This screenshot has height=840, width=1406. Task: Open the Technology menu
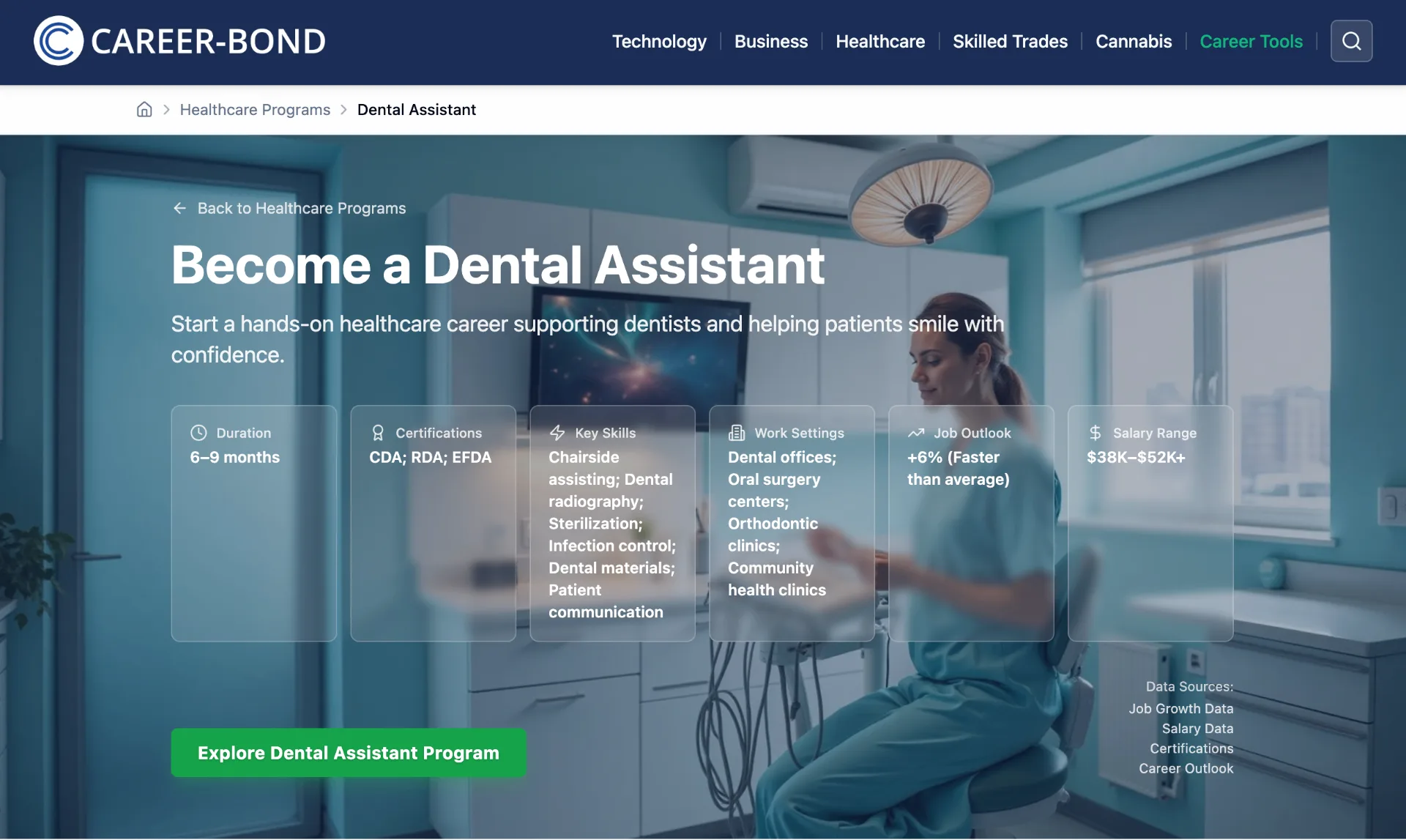pyautogui.click(x=659, y=41)
